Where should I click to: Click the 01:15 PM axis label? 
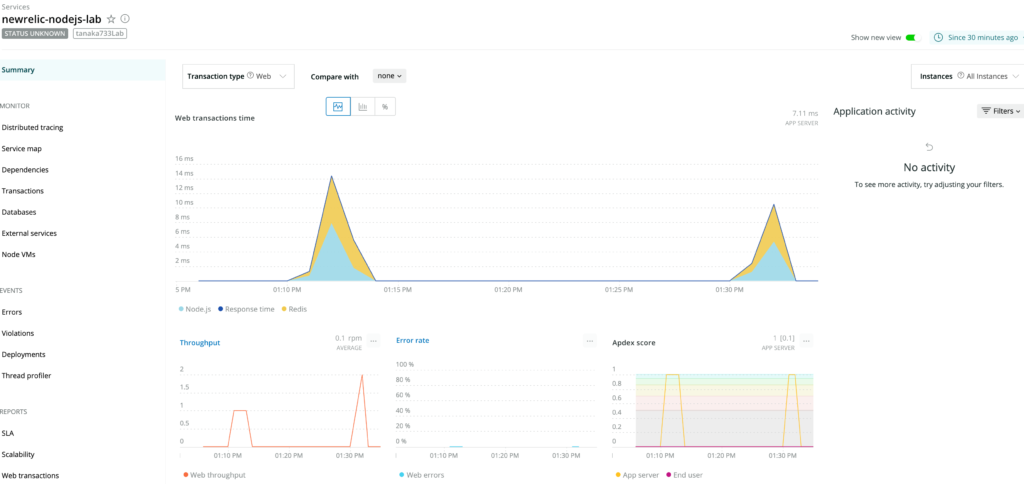tap(397, 288)
